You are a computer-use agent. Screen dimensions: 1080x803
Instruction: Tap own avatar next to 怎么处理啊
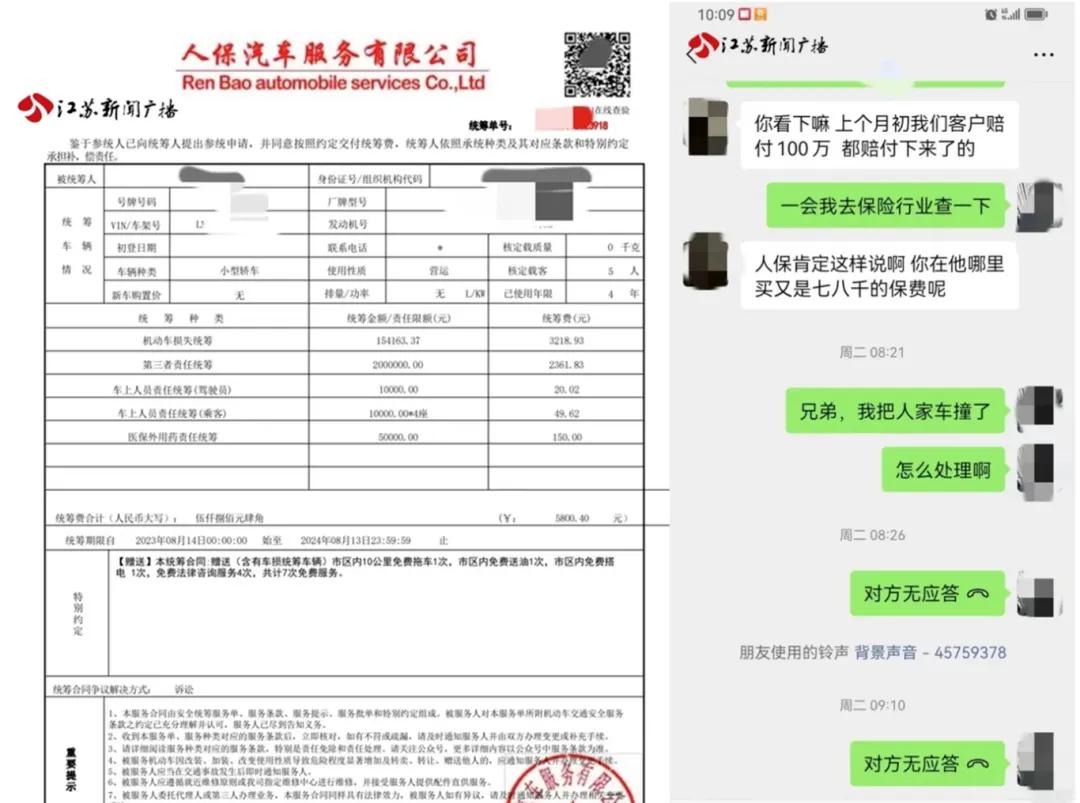coord(1037,472)
